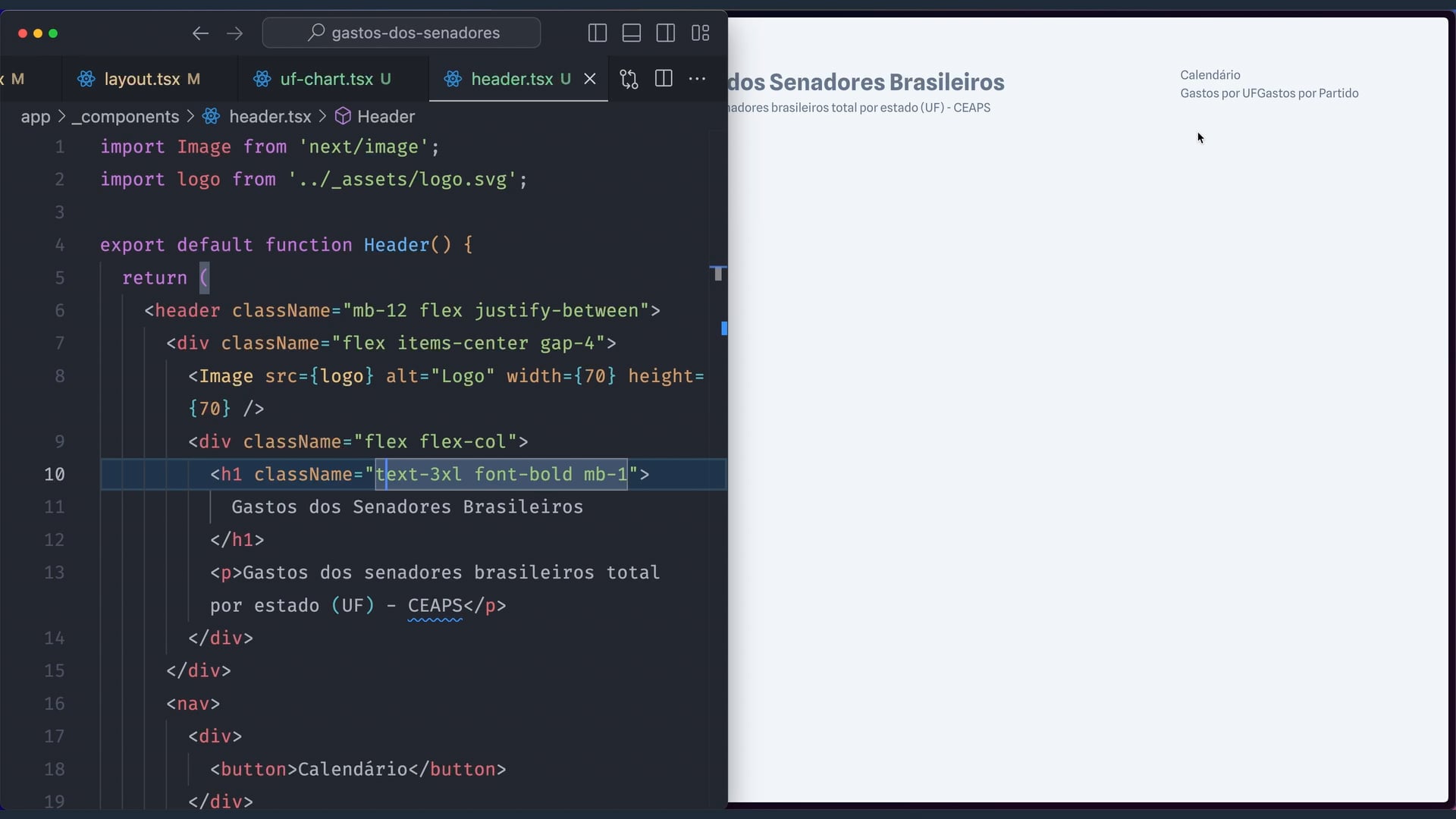
Task: Click line number 10 in gutter
Action: click(55, 475)
